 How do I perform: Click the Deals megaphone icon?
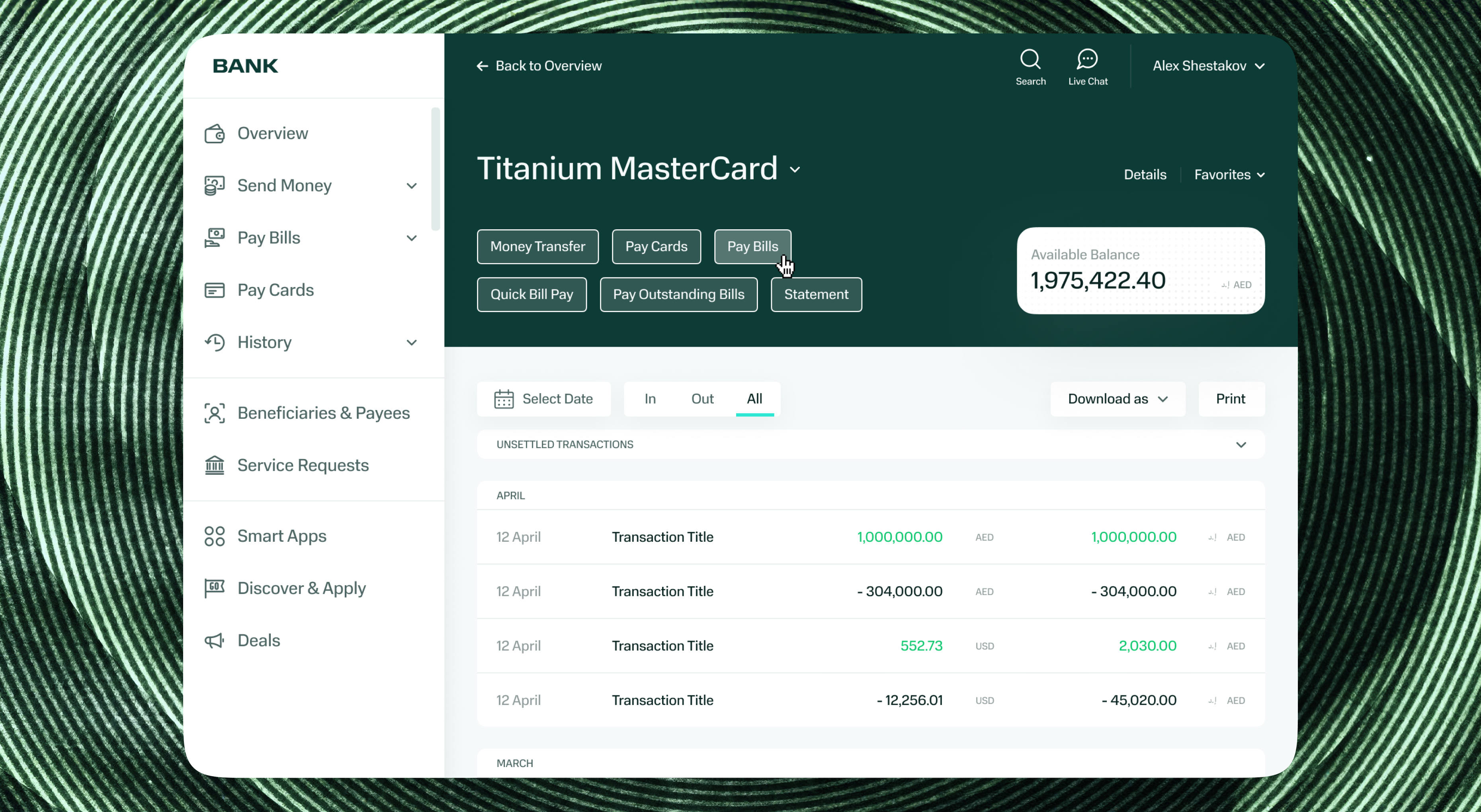[215, 641]
